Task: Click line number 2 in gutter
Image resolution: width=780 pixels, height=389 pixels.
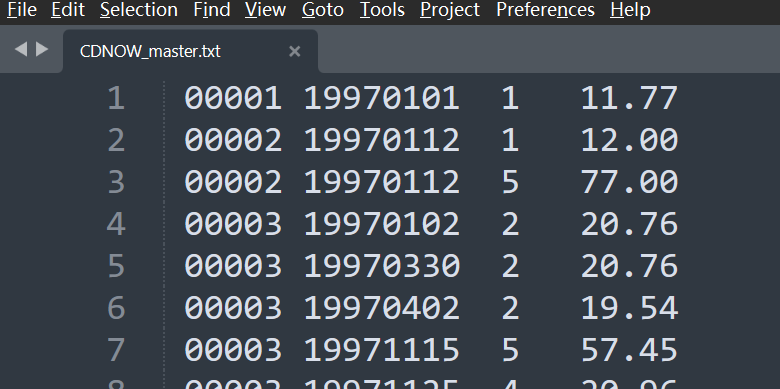Action: click(x=116, y=140)
